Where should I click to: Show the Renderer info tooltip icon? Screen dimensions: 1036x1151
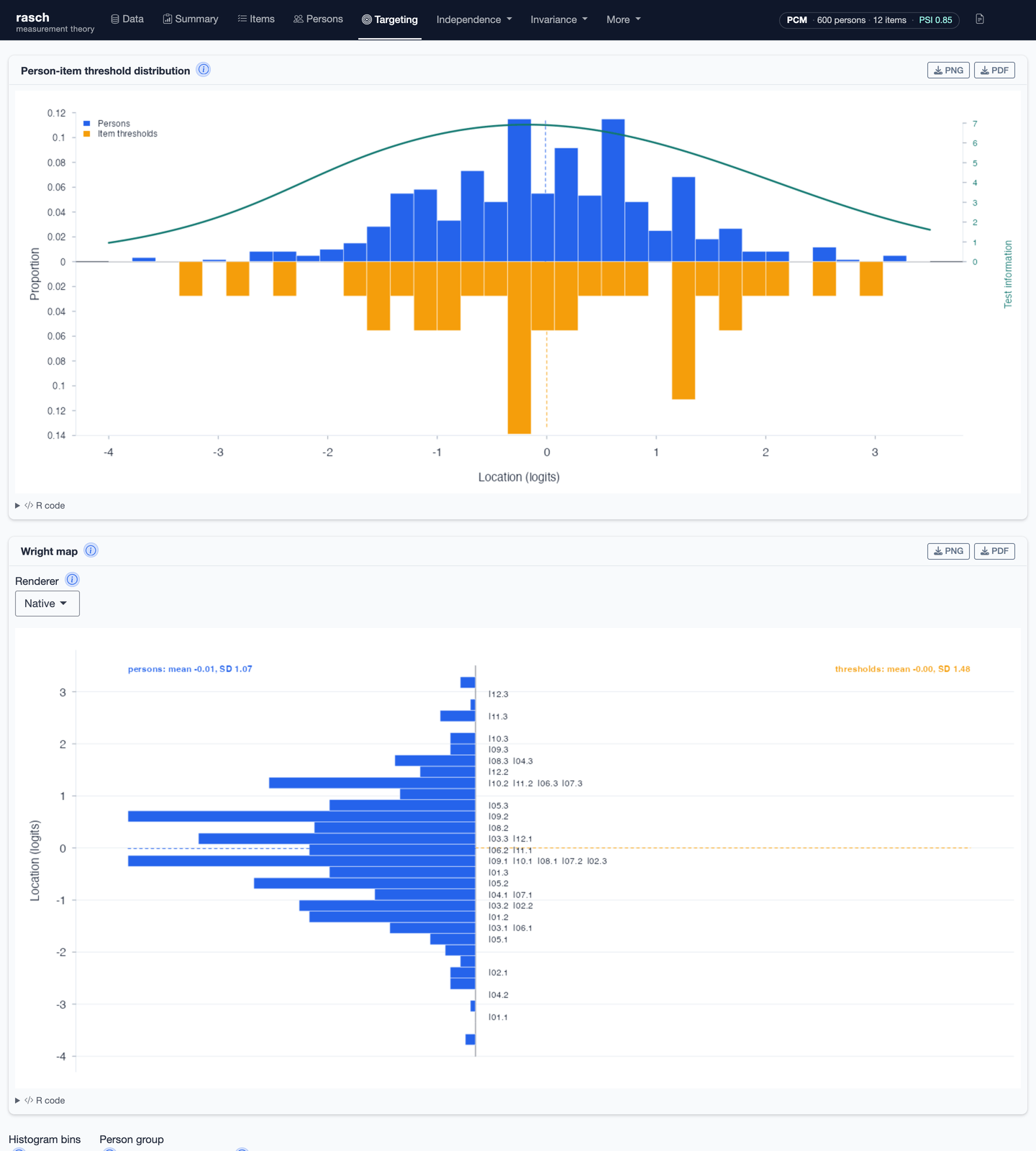[72, 580]
